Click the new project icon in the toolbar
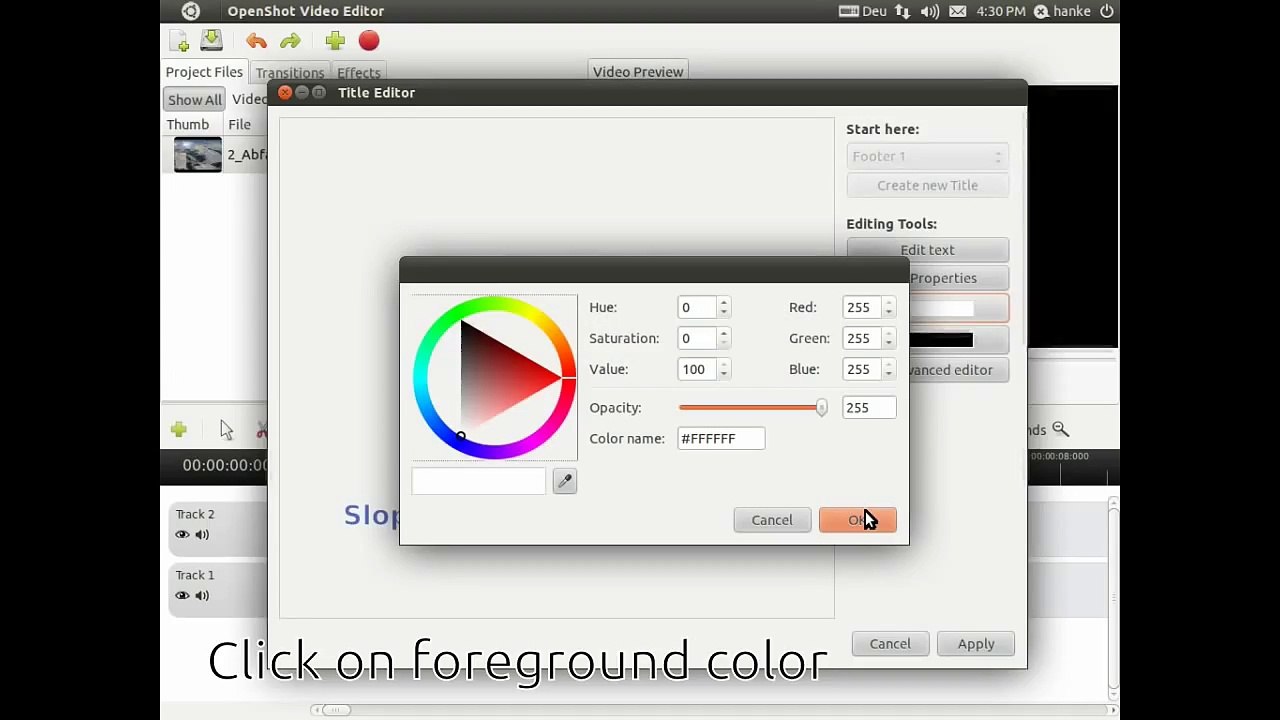 [180, 41]
